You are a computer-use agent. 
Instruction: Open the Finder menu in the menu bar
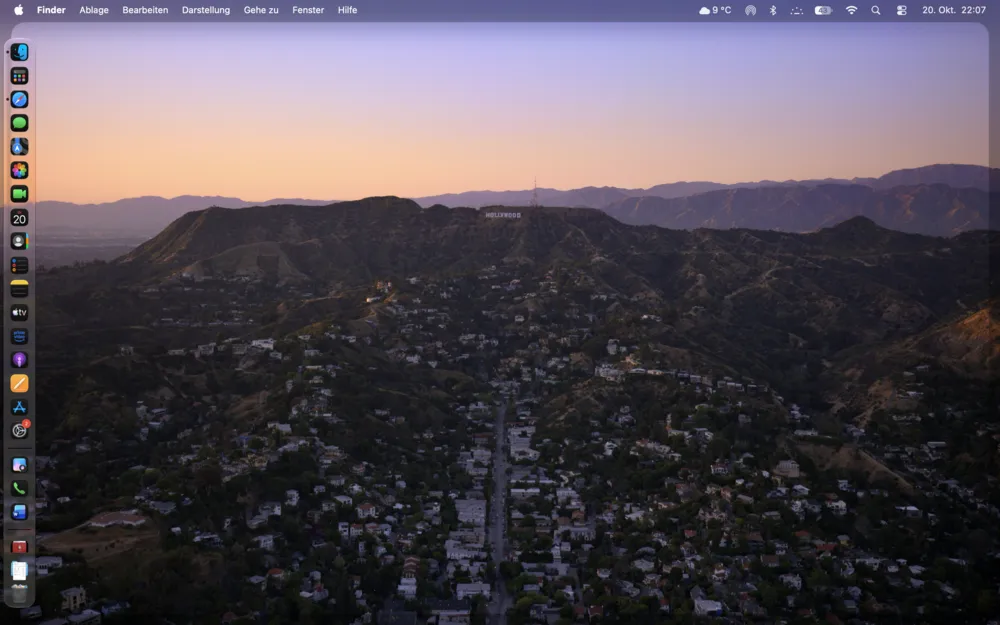[x=51, y=10]
